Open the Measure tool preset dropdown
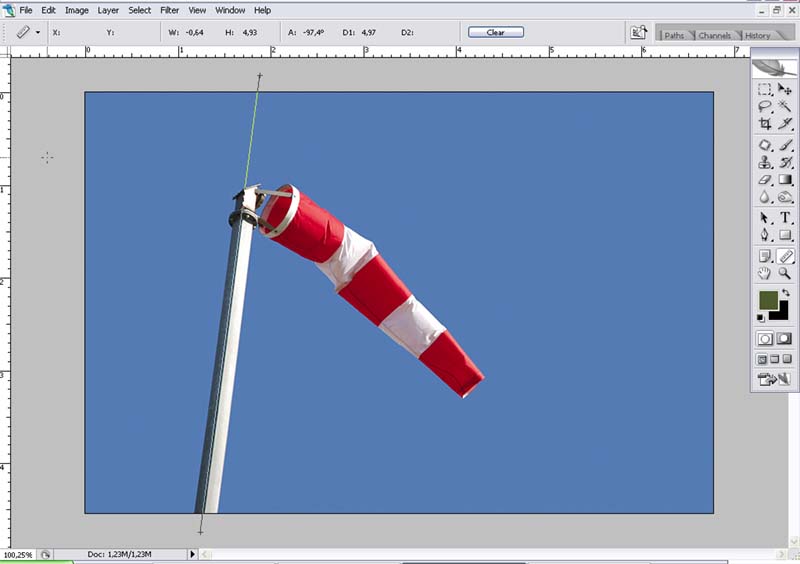The height and width of the screenshot is (564, 800). point(38,33)
